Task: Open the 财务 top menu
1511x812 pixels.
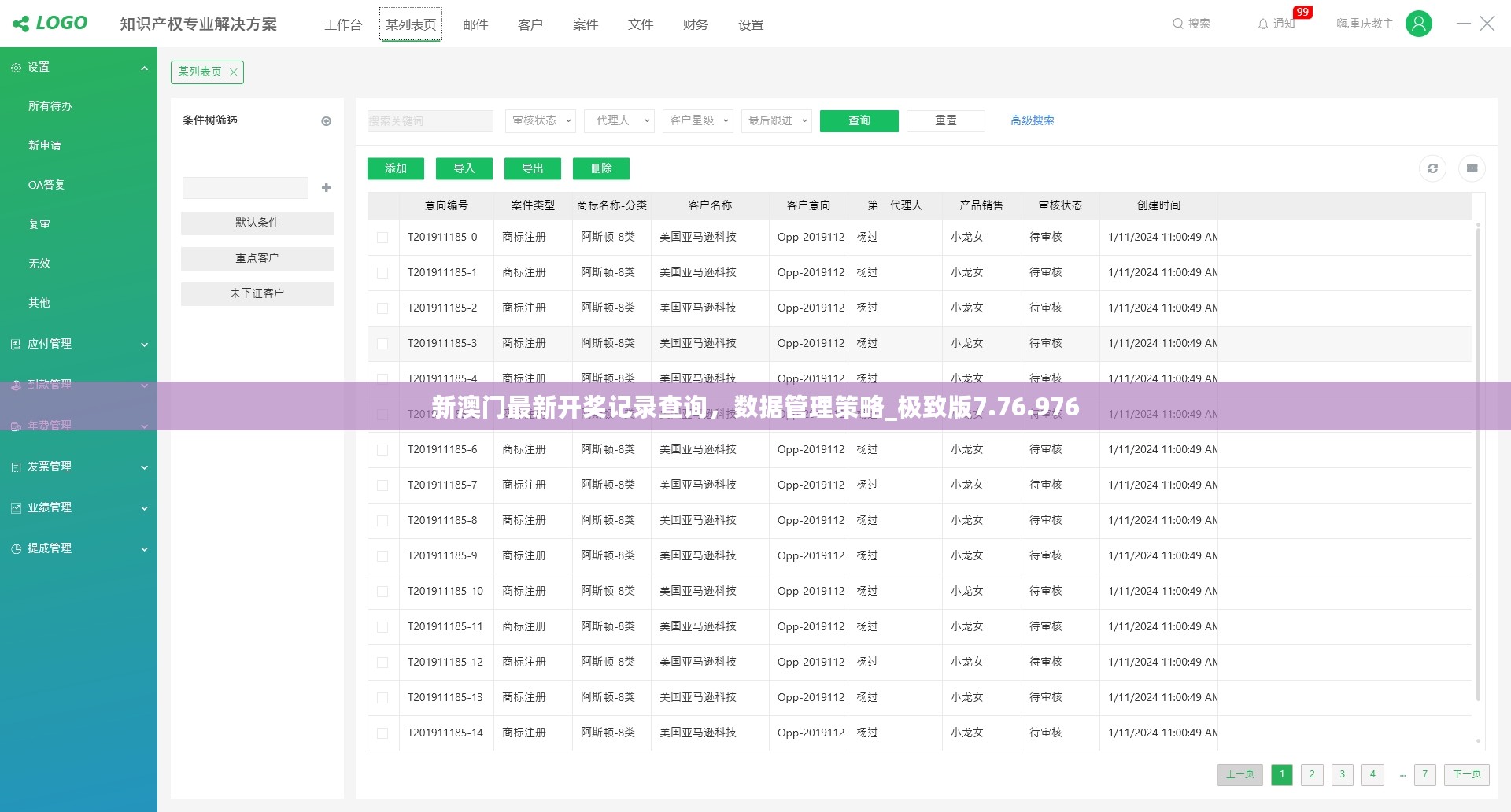Action: [x=696, y=24]
